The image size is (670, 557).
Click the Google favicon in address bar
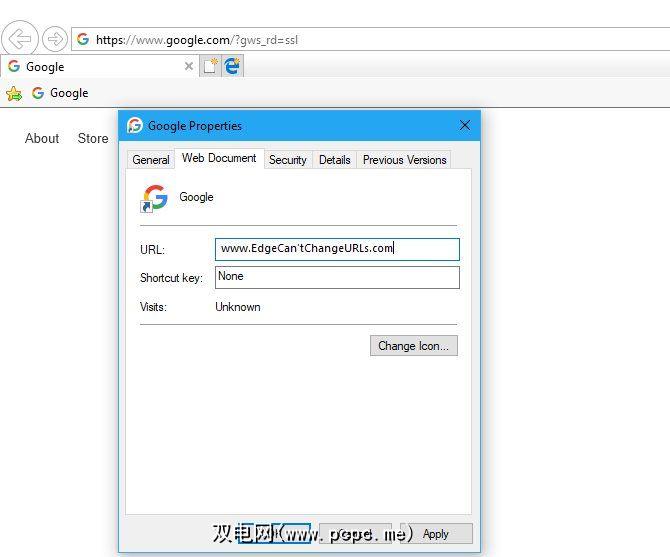pyautogui.click(x=83, y=39)
